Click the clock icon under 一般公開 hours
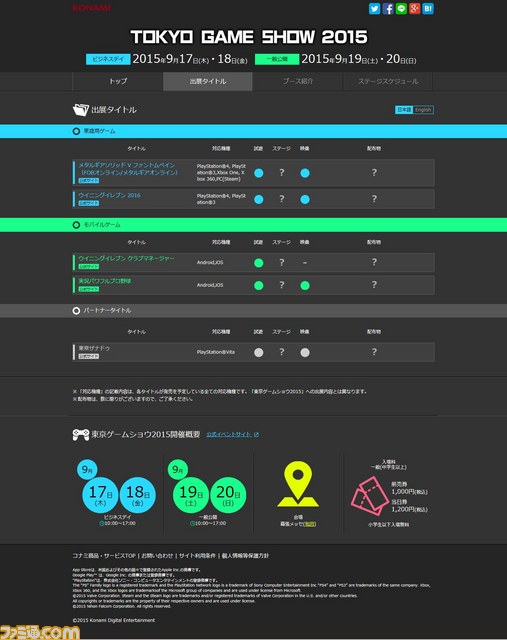This screenshot has width=507, height=640. (x=192, y=524)
